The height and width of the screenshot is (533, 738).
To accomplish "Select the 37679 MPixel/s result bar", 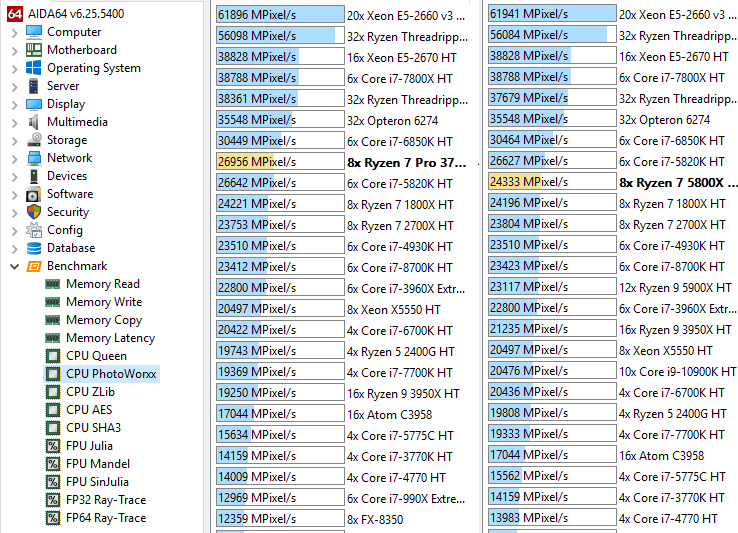I will [552, 98].
